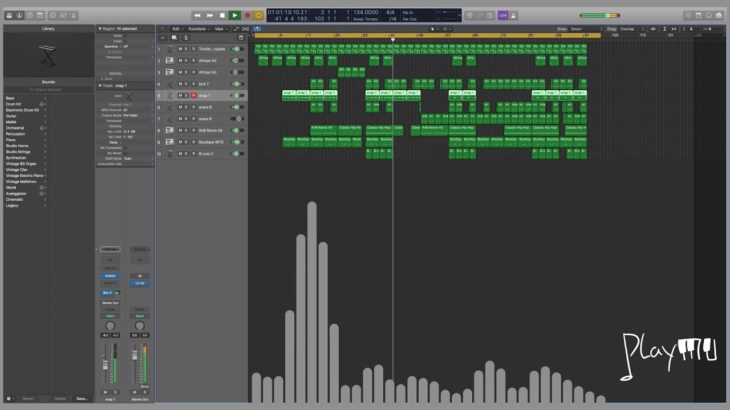Open the Browsers button at far right
The image size is (730, 410).
719,15
